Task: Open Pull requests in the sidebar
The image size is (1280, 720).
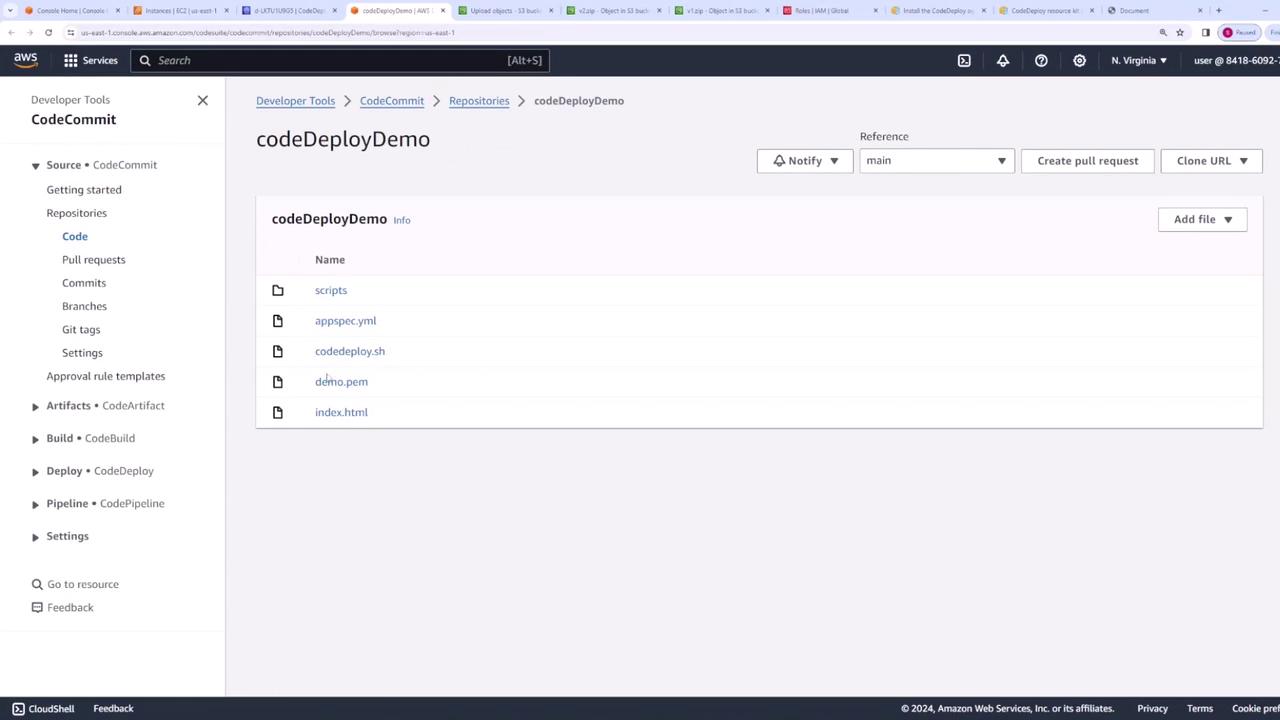Action: tap(94, 260)
